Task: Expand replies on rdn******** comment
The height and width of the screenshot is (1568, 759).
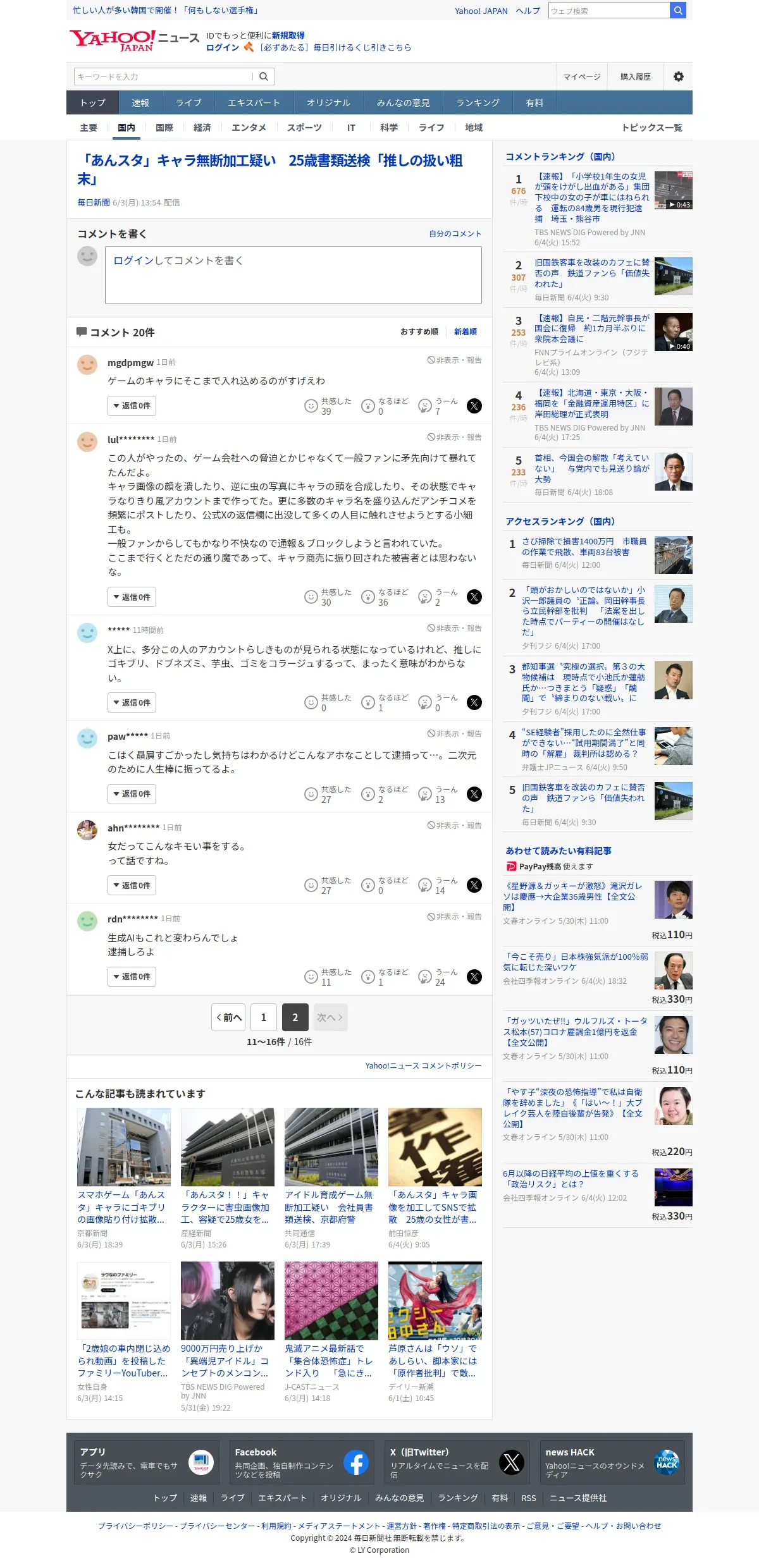Action: 132,977
